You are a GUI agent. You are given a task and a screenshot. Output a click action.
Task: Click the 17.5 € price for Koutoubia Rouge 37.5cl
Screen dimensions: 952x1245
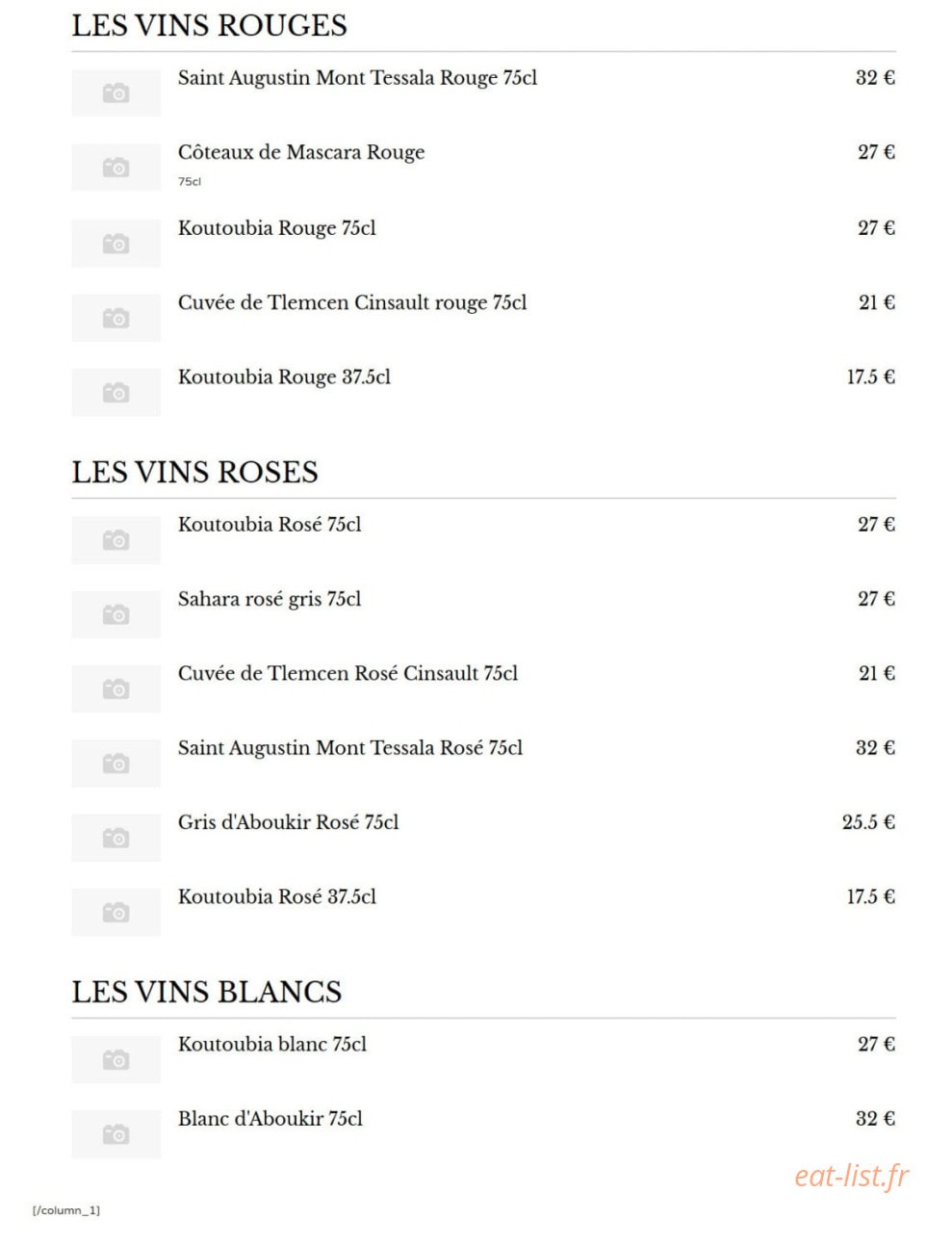(870, 377)
